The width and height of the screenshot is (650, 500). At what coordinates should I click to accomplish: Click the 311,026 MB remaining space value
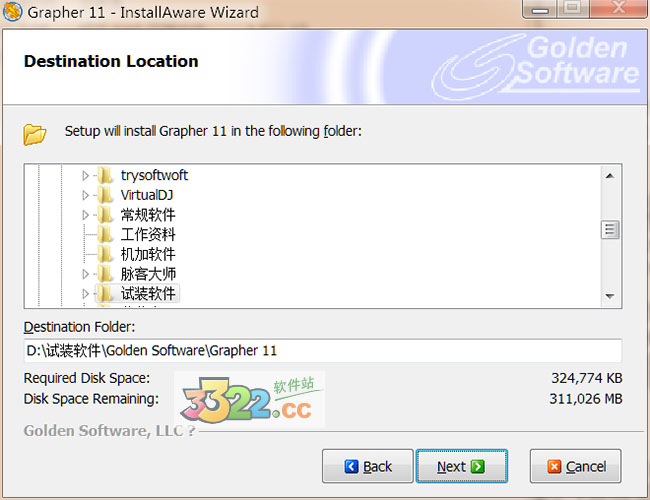click(x=586, y=399)
